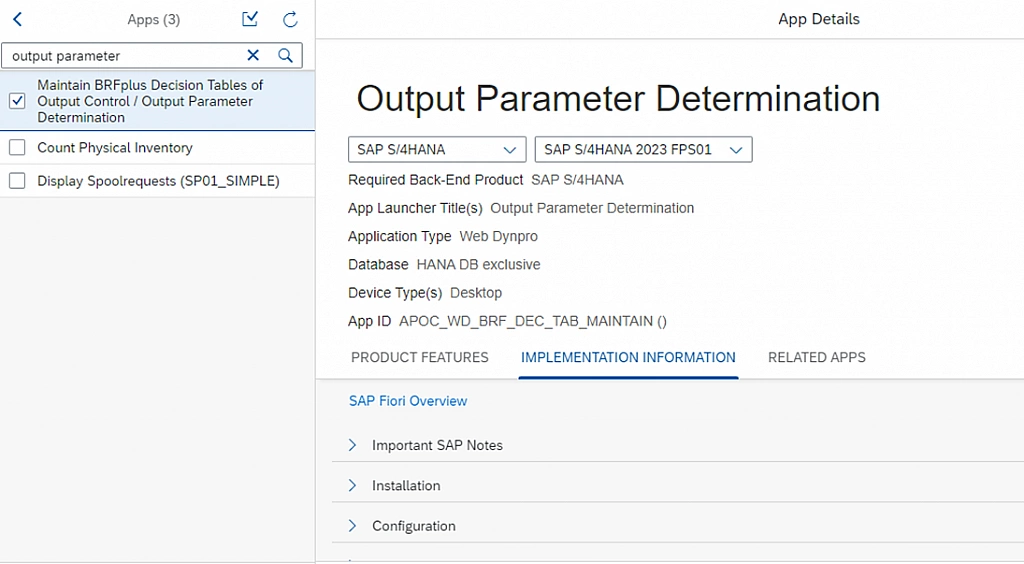This screenshot has width=1024, height=564.
Task: Click the 'Output Parameter Determination' page title
Action: [618, 99]
